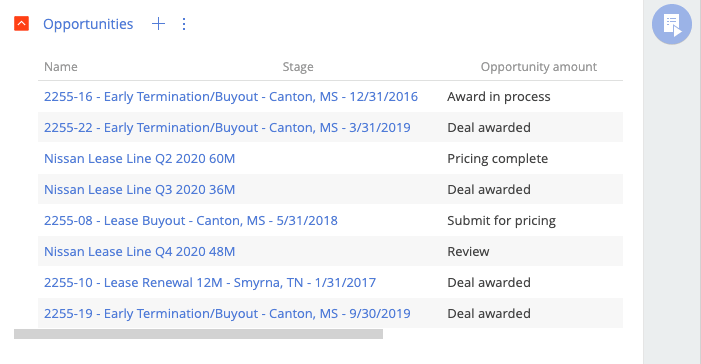Open 2255-10 Lease Renewal 12M Smyrna link

[210, 283]
